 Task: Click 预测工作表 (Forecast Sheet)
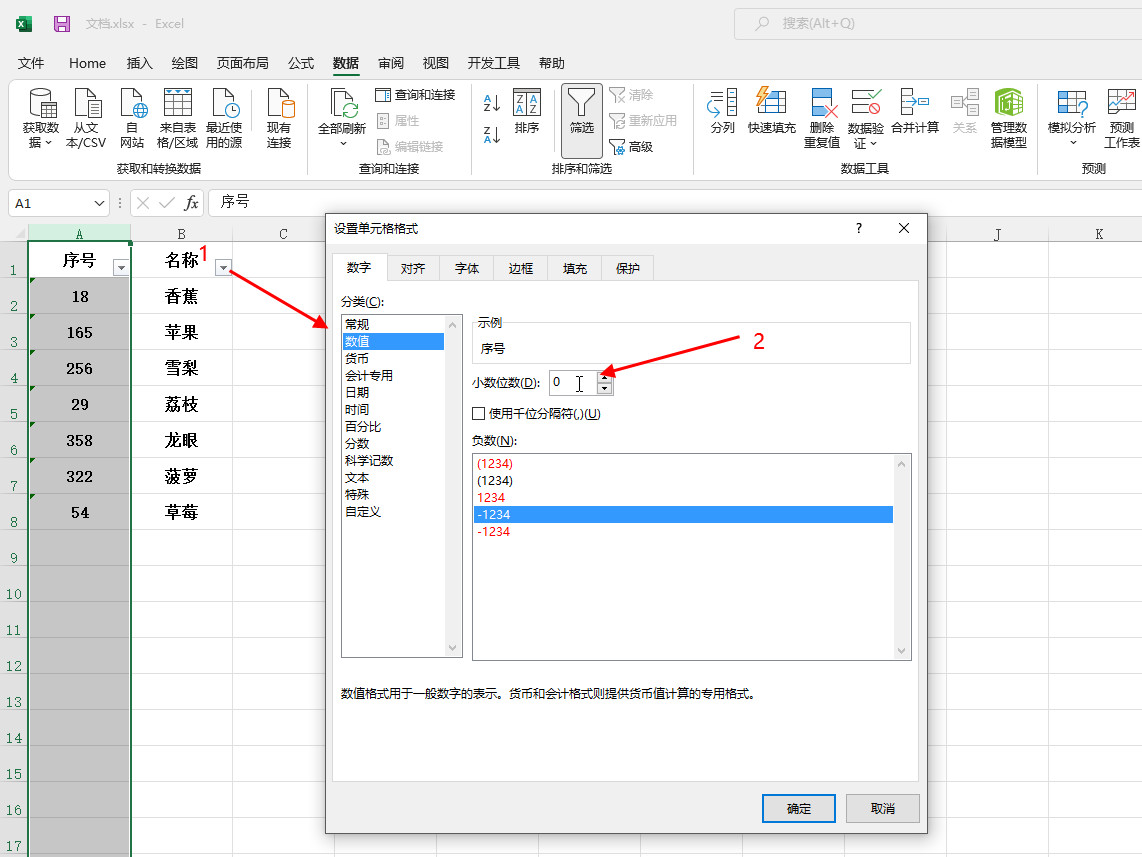click(x=1122, y=118)
